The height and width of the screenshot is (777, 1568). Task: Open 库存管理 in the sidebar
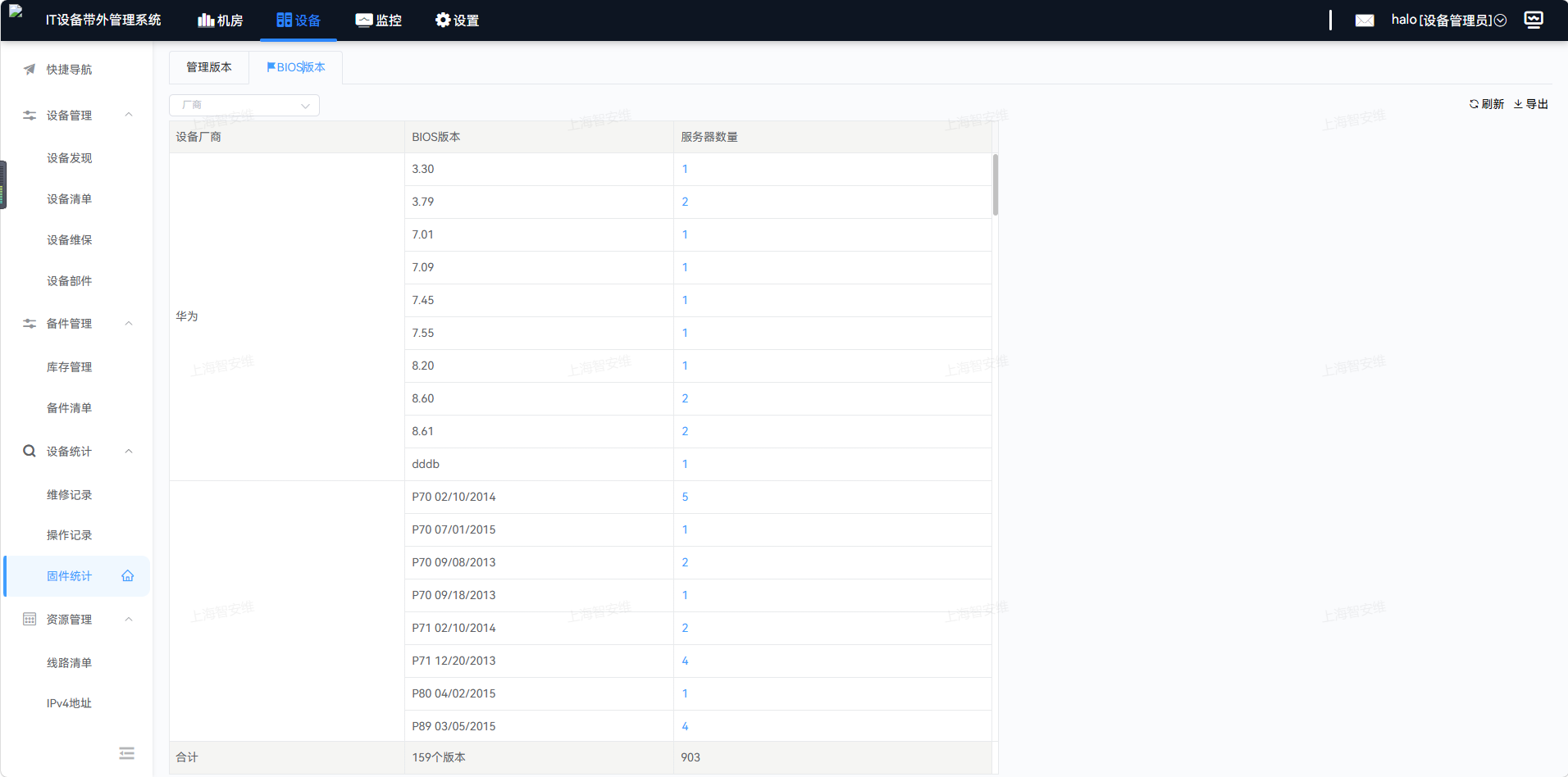(x=70, y=367)
